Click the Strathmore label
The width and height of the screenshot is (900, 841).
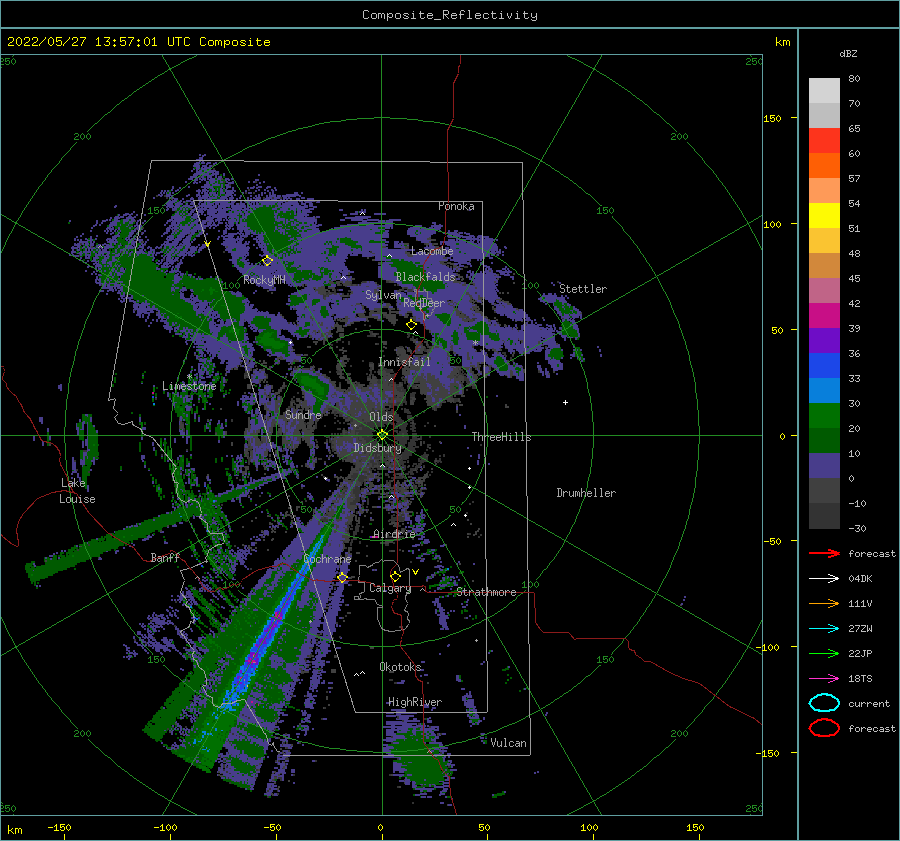click(x=486, y=592)
